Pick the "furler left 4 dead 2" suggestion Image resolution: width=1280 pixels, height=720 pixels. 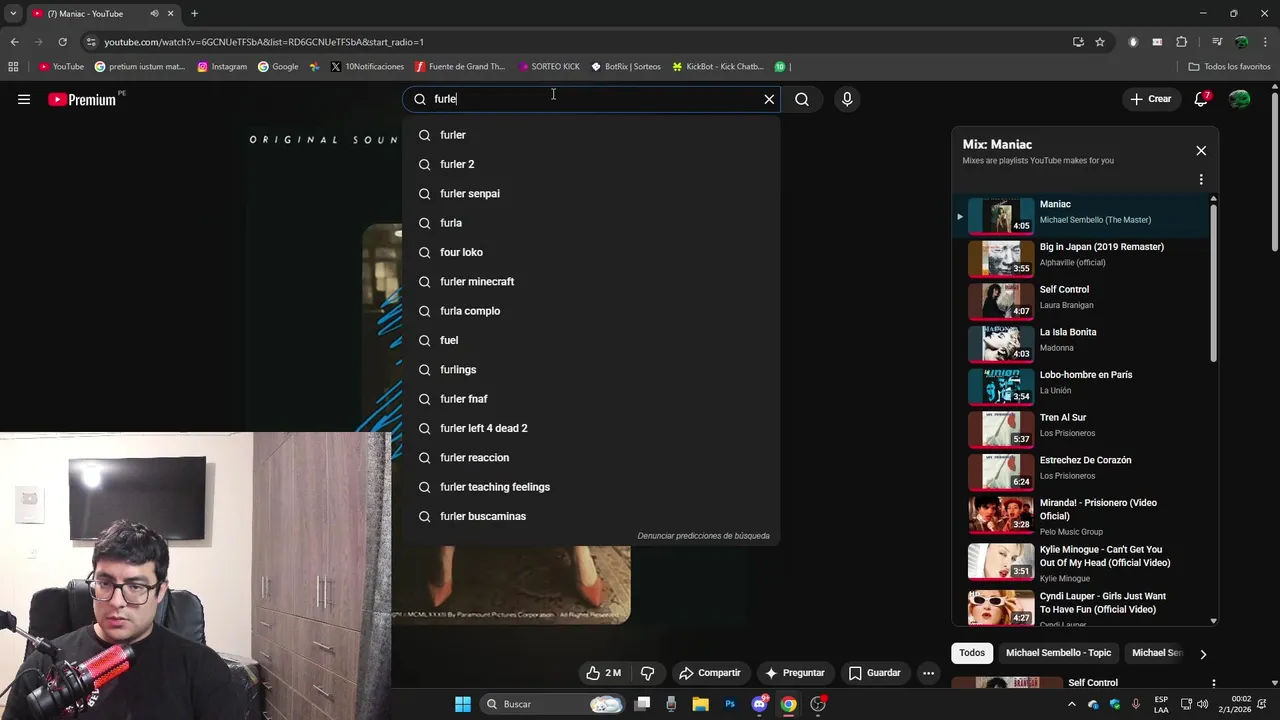591,428
